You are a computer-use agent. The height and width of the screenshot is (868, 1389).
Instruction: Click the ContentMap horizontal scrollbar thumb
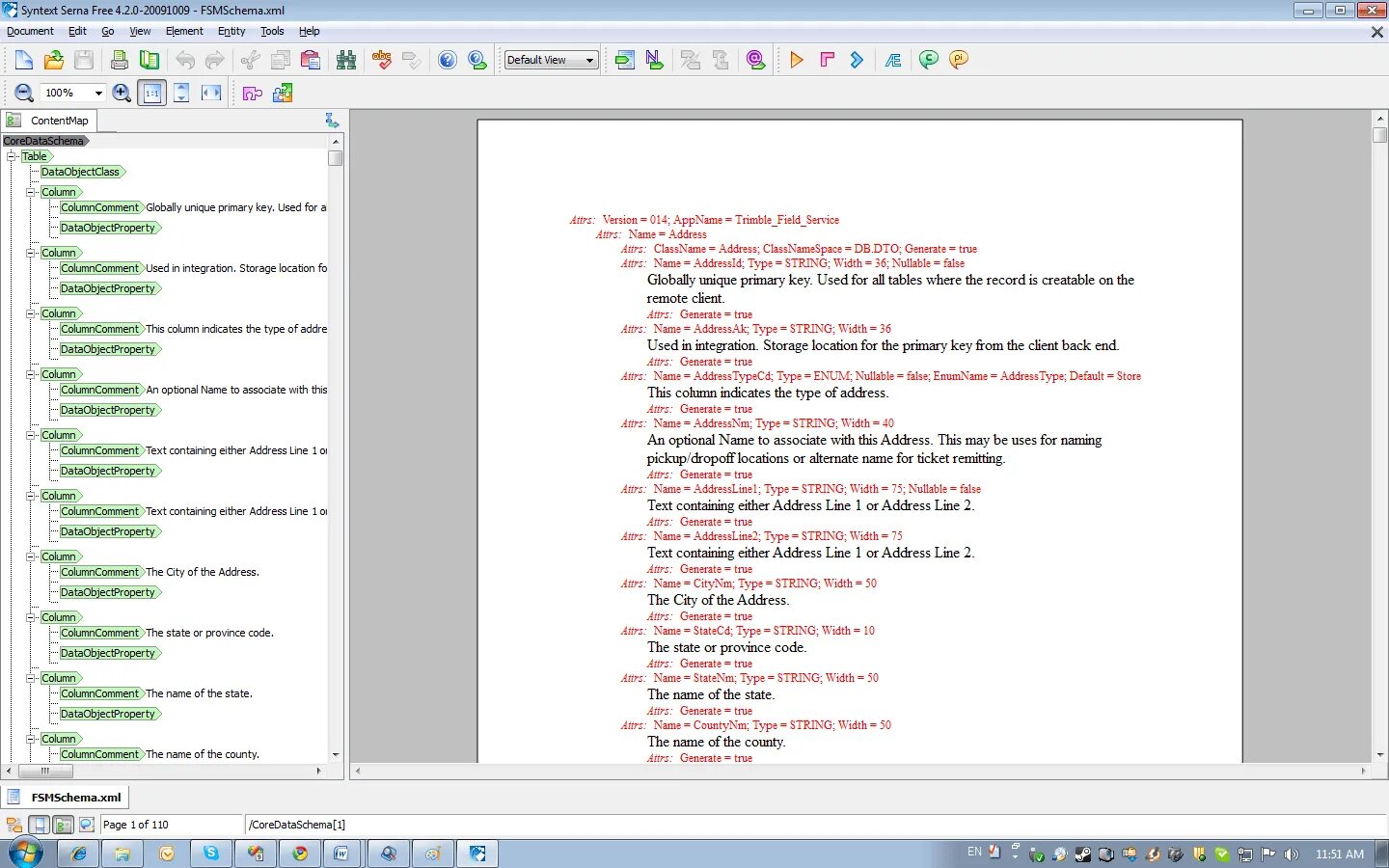click(44, 771)
